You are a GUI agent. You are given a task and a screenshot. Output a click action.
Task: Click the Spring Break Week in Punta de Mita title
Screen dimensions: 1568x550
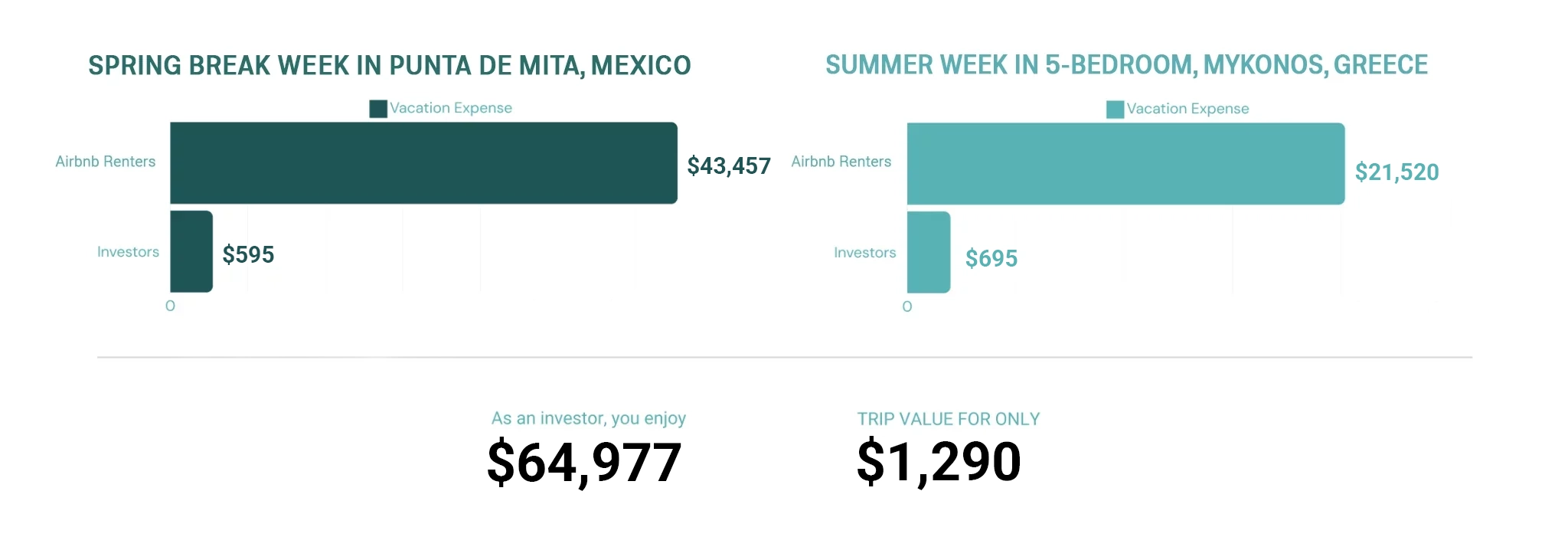pos(390,66)
